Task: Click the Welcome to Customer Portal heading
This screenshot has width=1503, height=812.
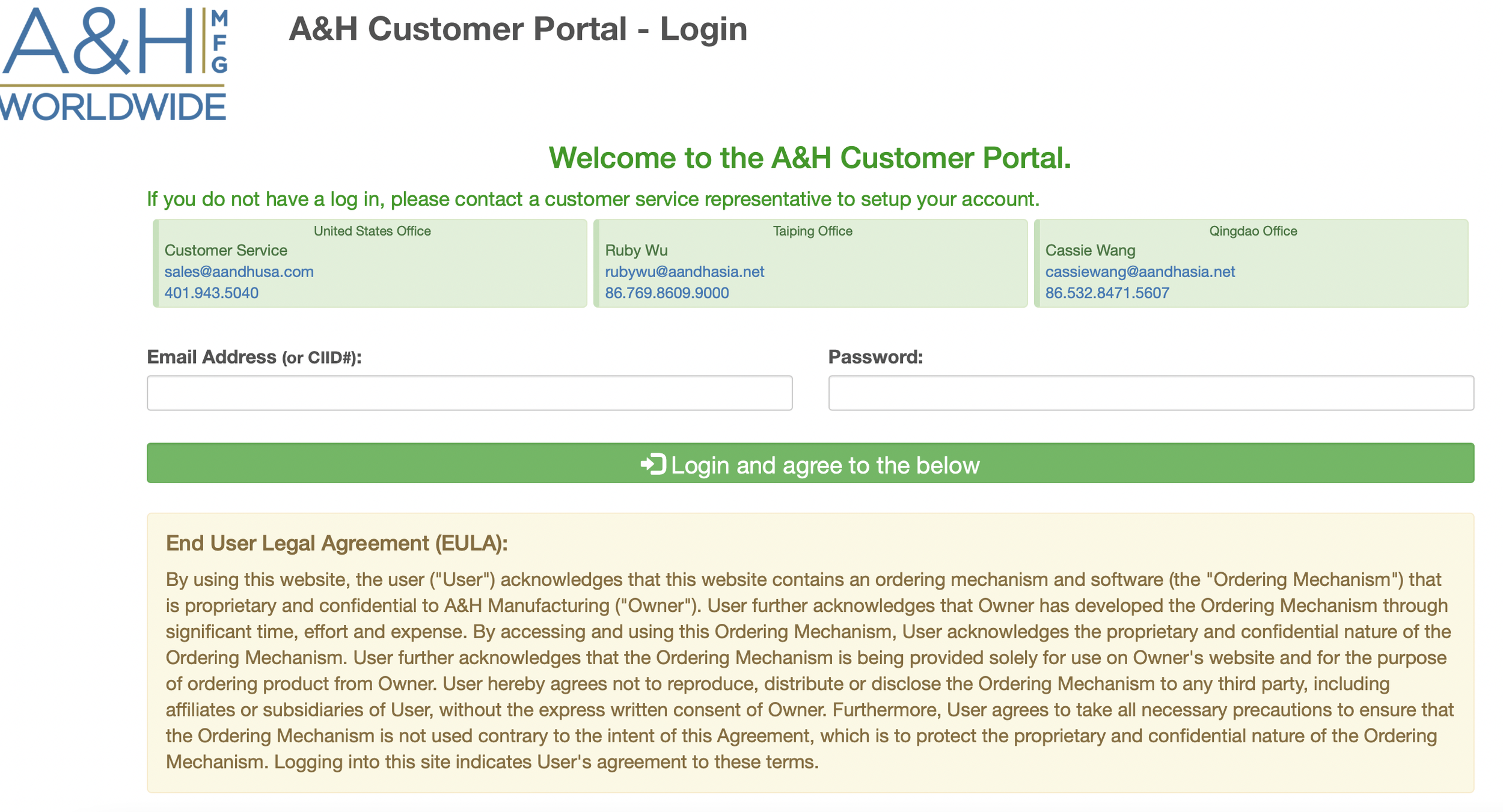Action: point(811,158)
